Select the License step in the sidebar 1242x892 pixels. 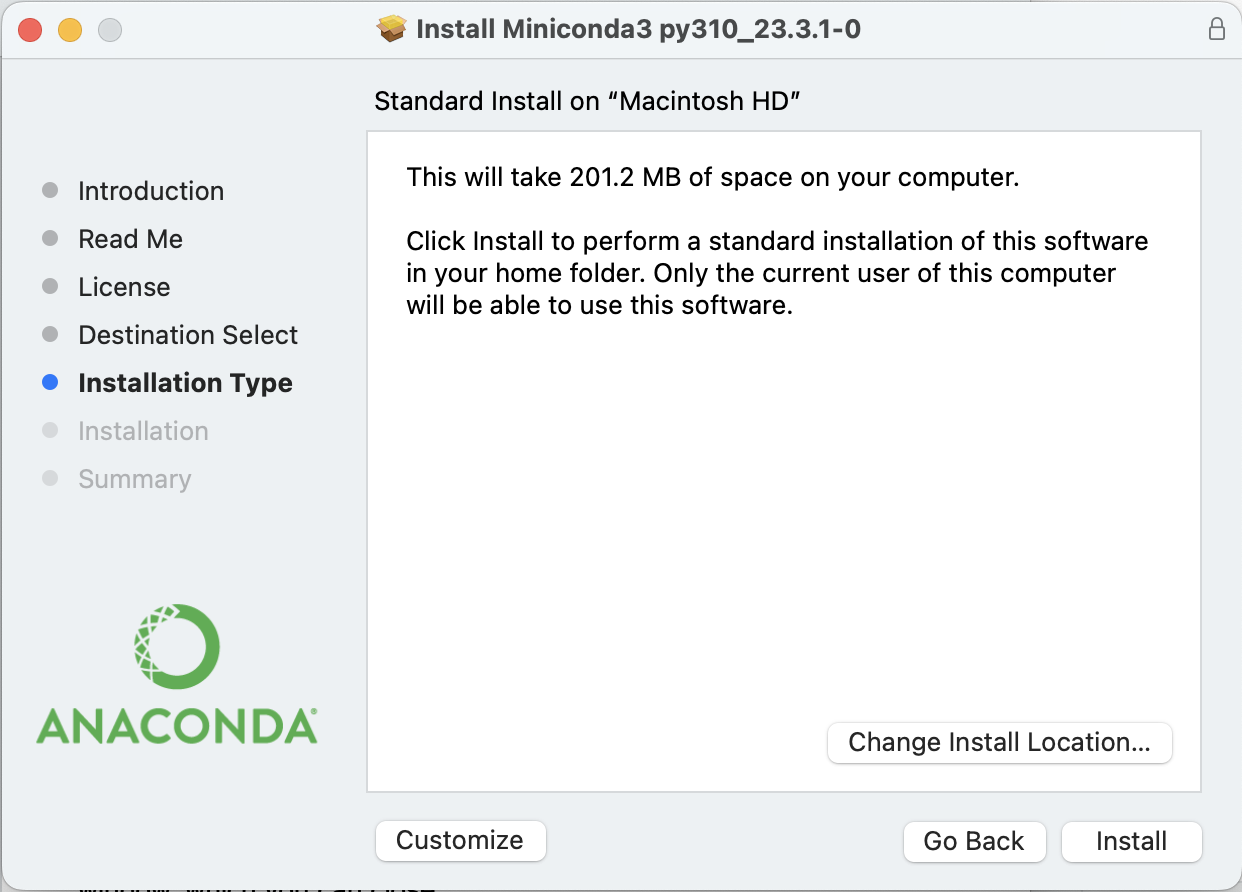point(124,286)
